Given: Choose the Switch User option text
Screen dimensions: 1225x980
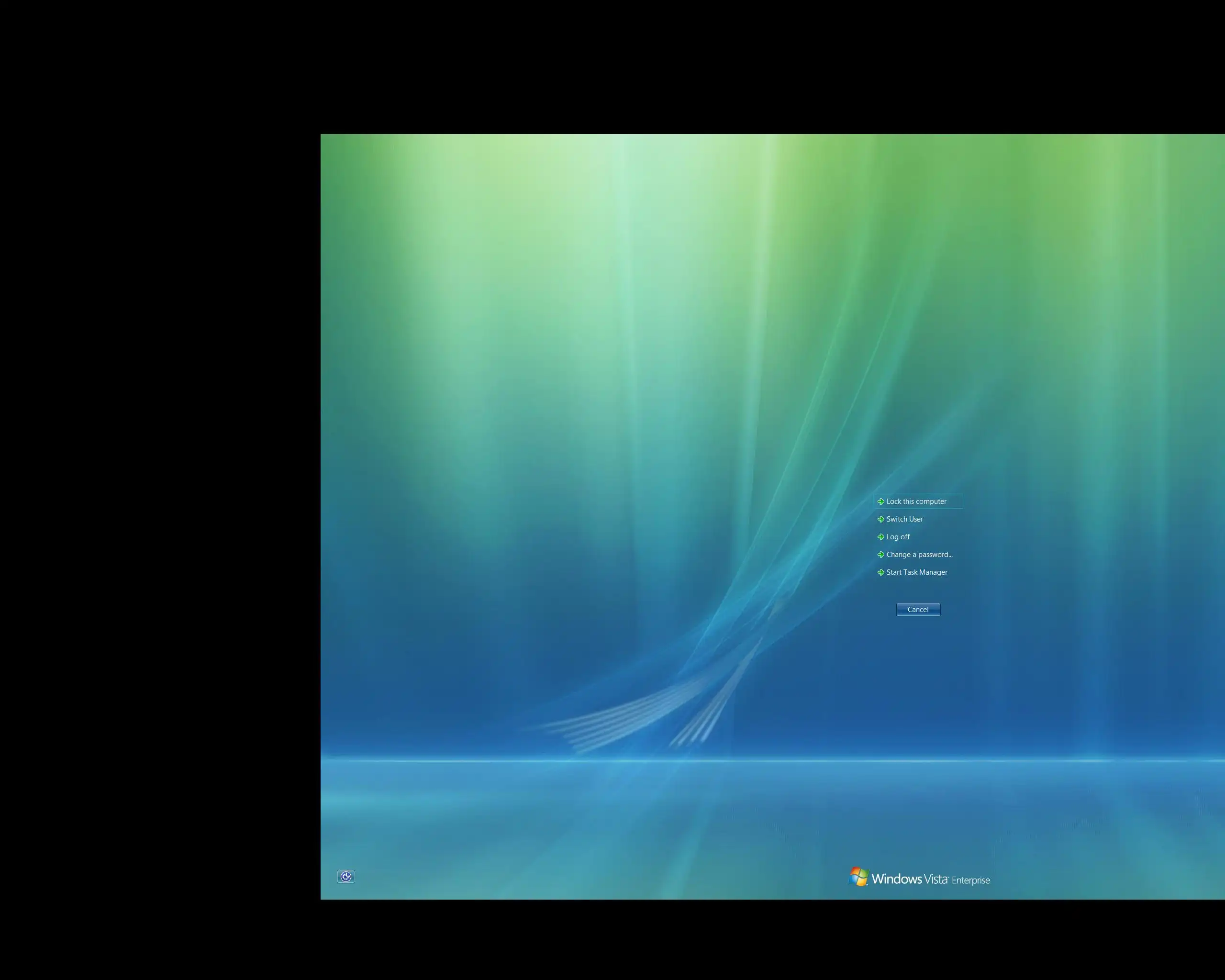Looking at the screenshot, I should pyautogui.click(x=904, y=519).
